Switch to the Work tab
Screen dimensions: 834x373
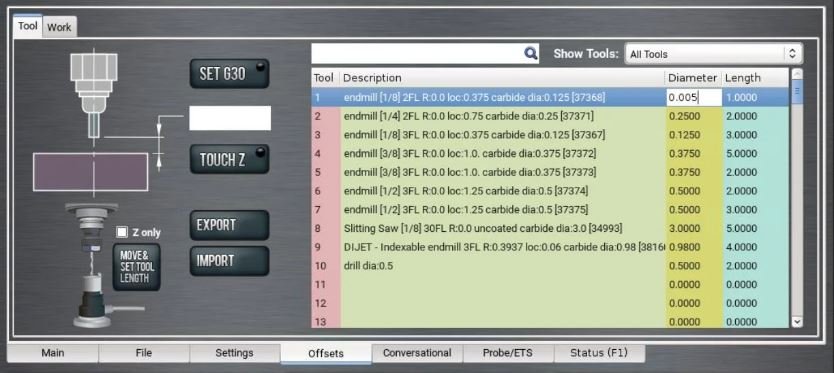pyautogui.click(x=59, y=27)
